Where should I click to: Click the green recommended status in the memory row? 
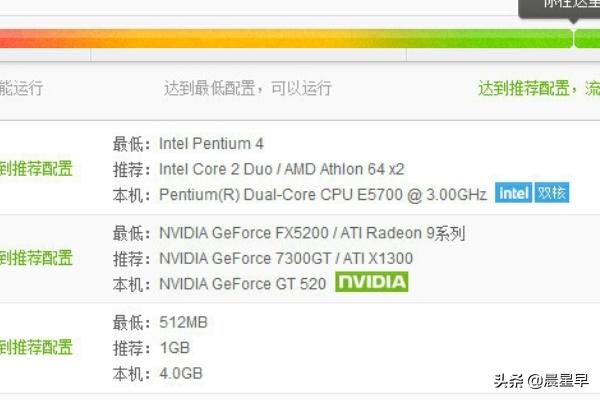(x=36, y=347)
